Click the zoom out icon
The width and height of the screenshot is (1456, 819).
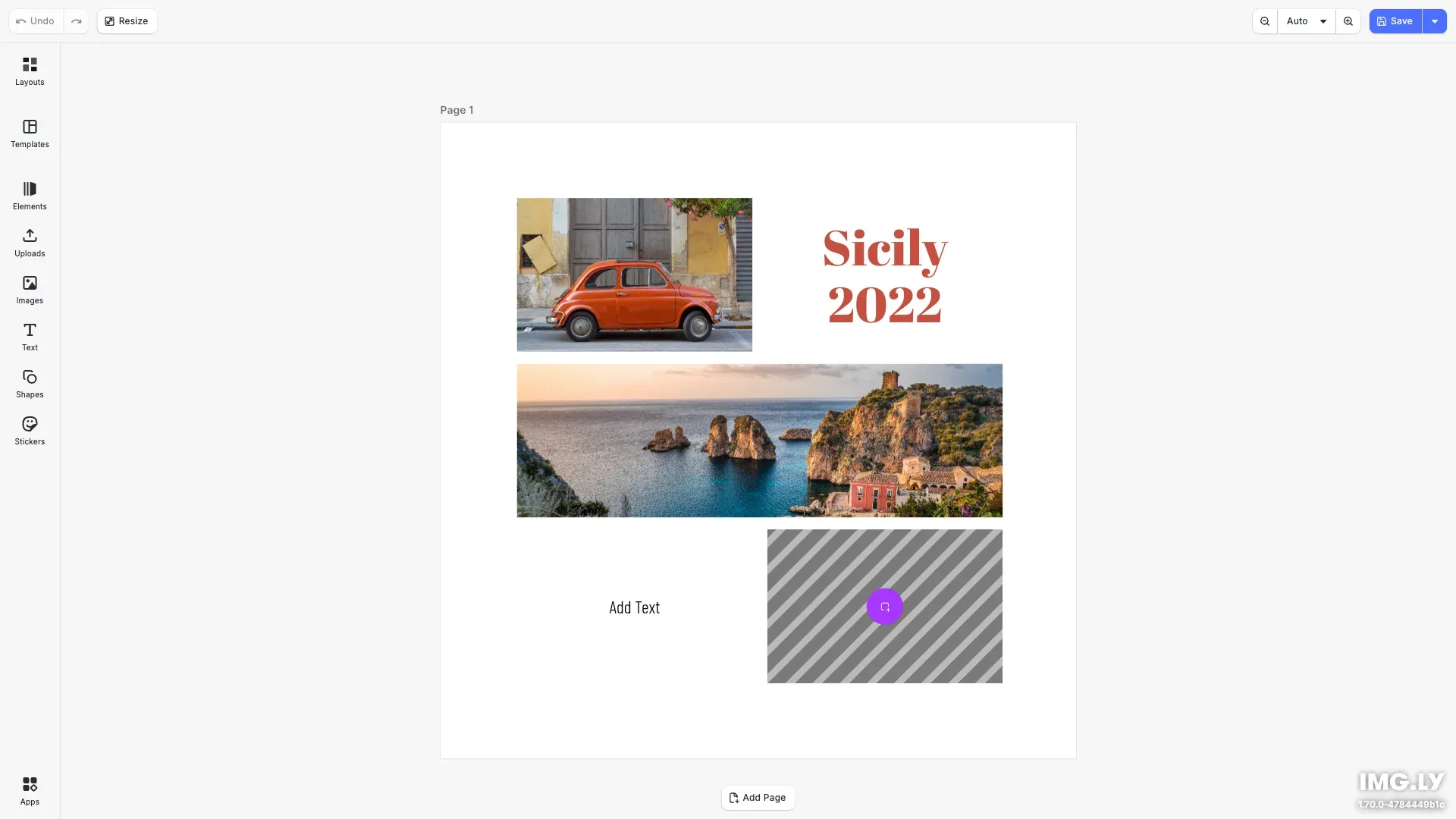[1264, 21]
